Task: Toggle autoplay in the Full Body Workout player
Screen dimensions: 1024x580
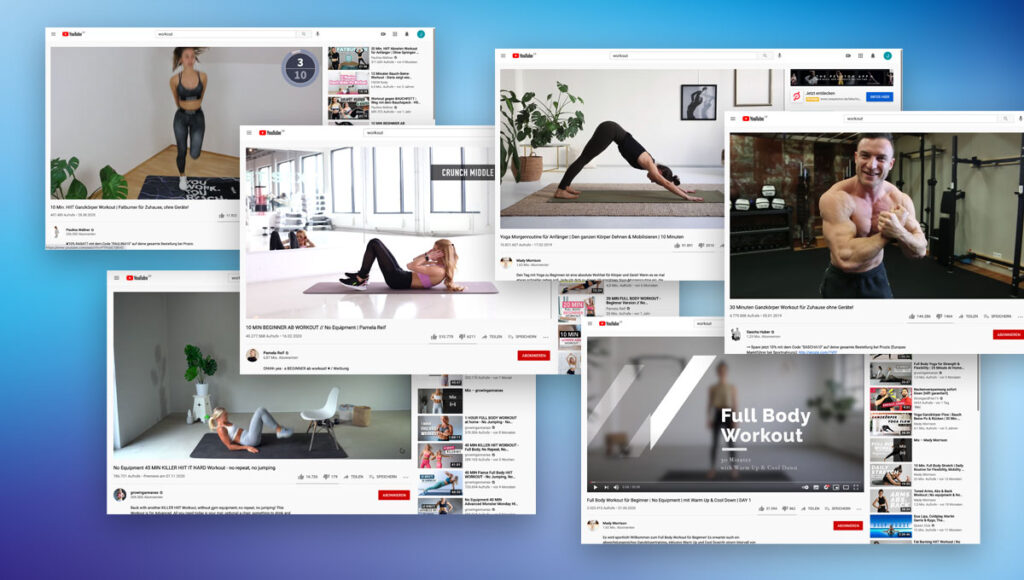Action: (x=805, y=487)
